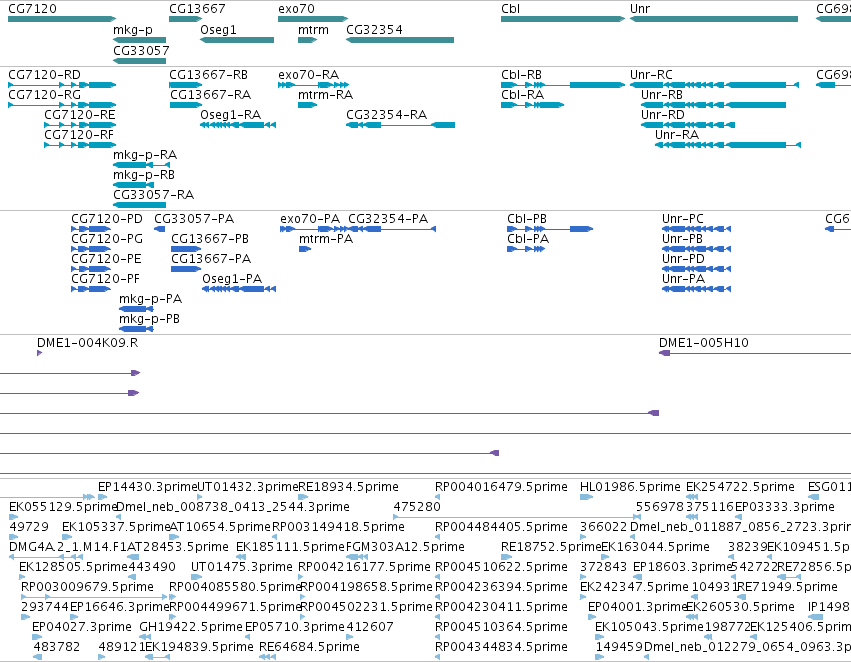Select protein CG33057-PA
Image resolution: width=851 pixels, height=662 pixels.
160,229
